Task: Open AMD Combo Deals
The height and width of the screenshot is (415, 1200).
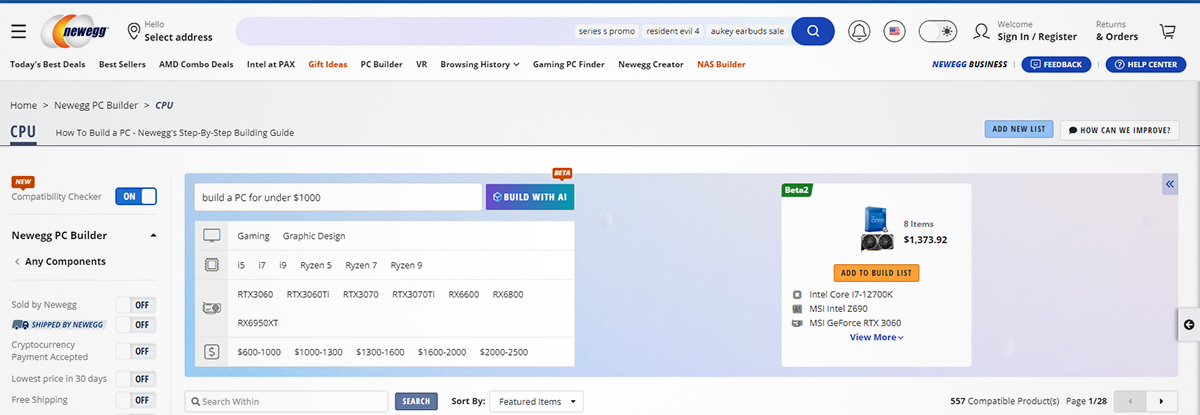Action: coord(196,64)
